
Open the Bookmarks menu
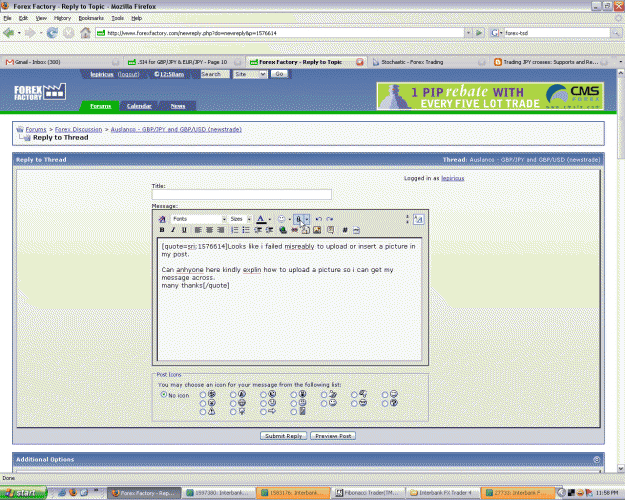pyautogui.click(x=91, y=18)
